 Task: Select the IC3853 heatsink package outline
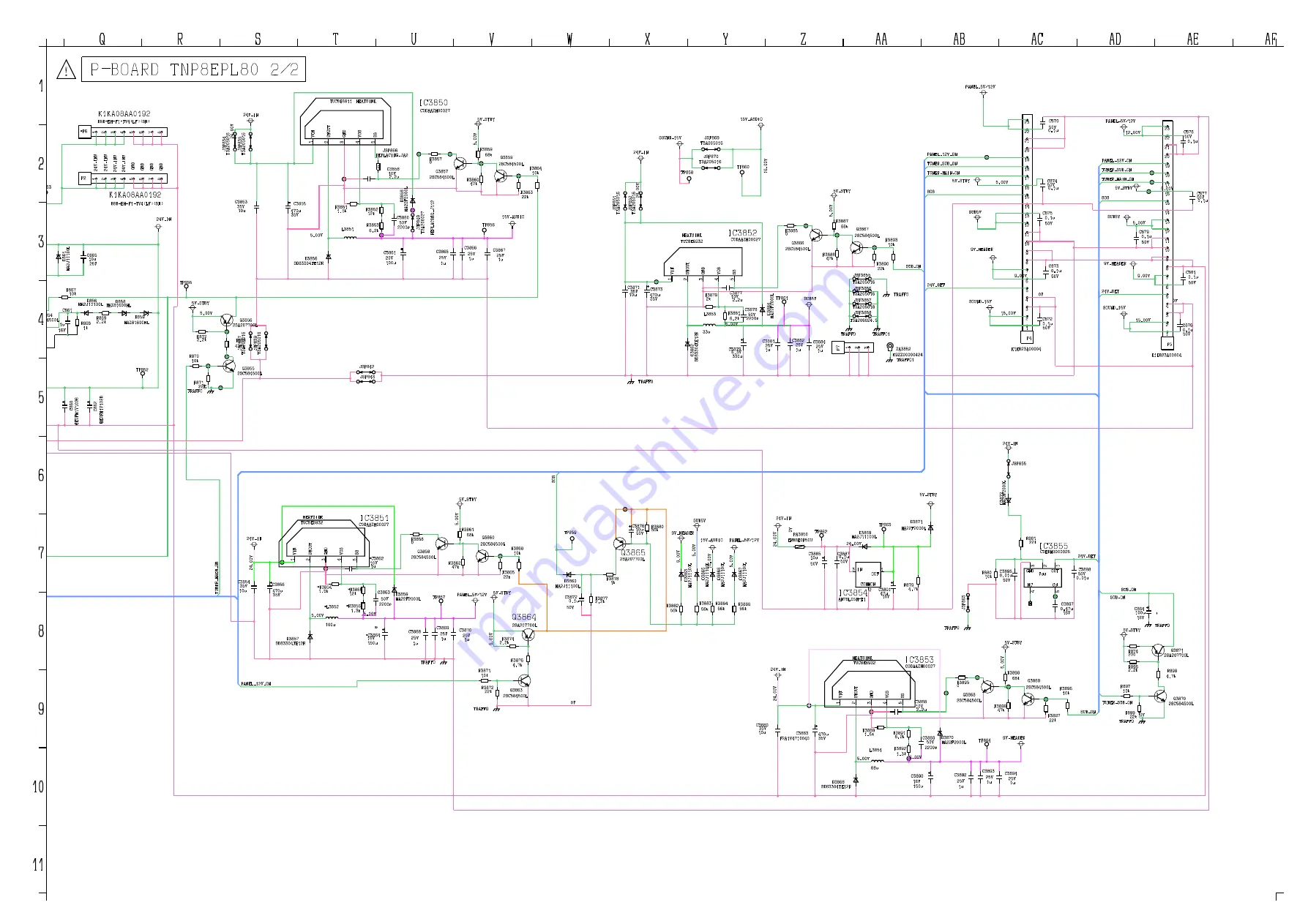pyautogui.click(x=870, y=686)
